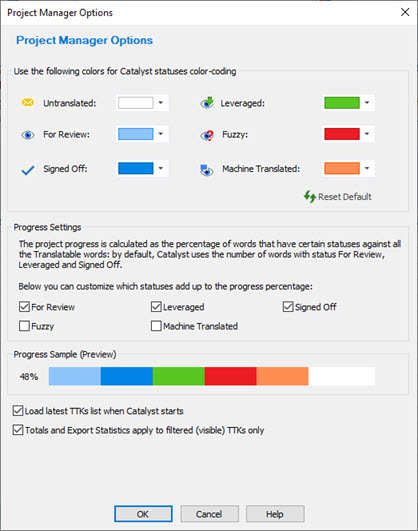Click the Untranslated envelope icon

27,102
